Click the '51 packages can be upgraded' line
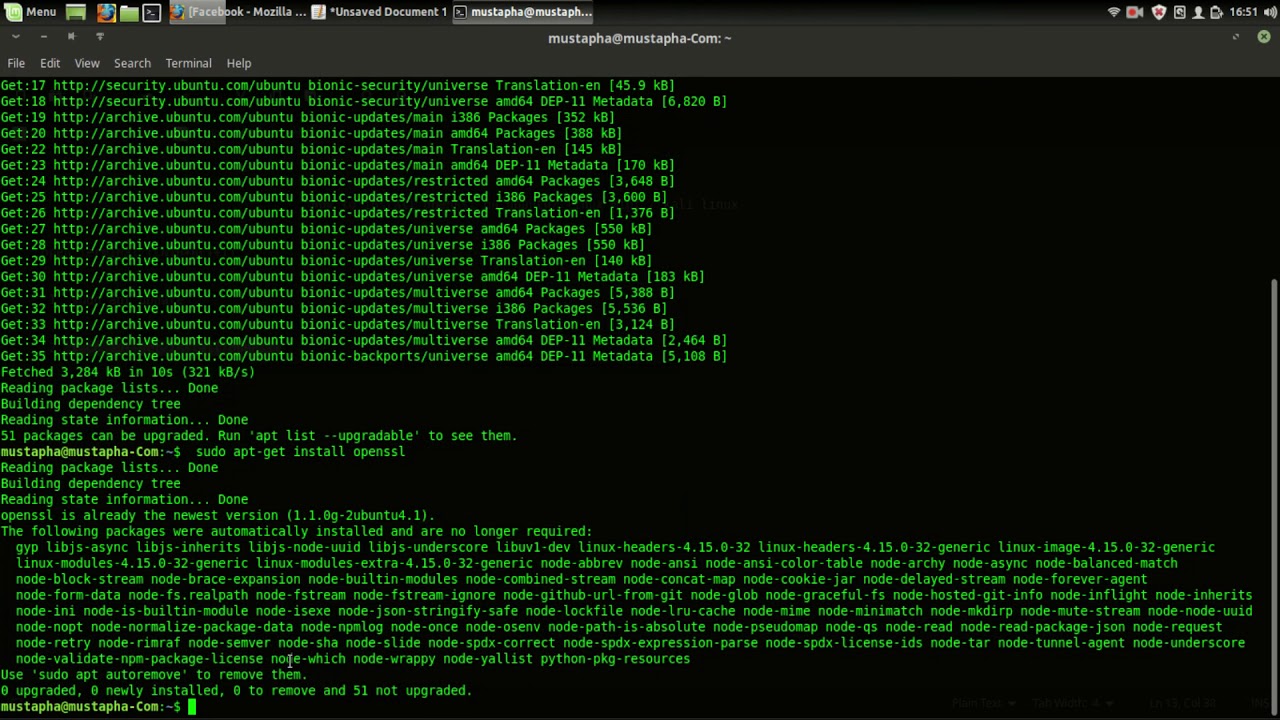Image resolution: width=1280 pixels, height=720 pixels. [259, 436]
